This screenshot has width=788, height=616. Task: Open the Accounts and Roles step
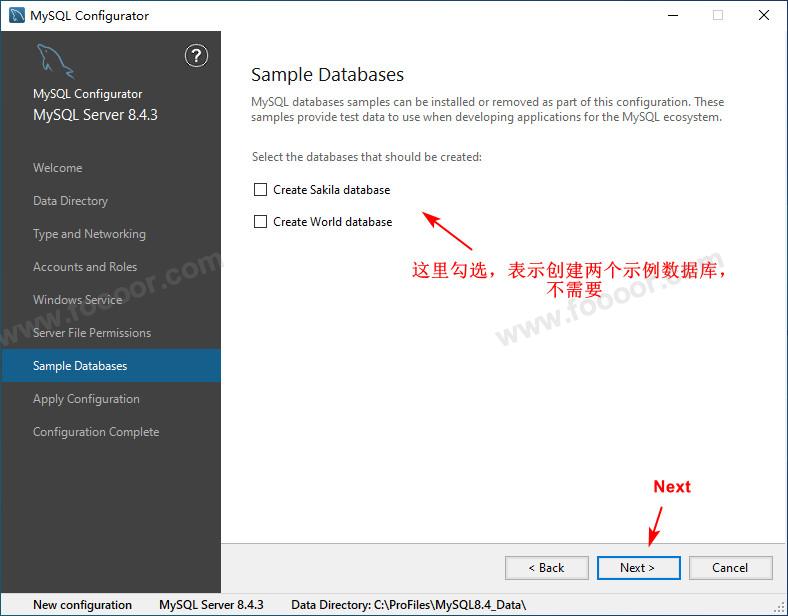84,267
